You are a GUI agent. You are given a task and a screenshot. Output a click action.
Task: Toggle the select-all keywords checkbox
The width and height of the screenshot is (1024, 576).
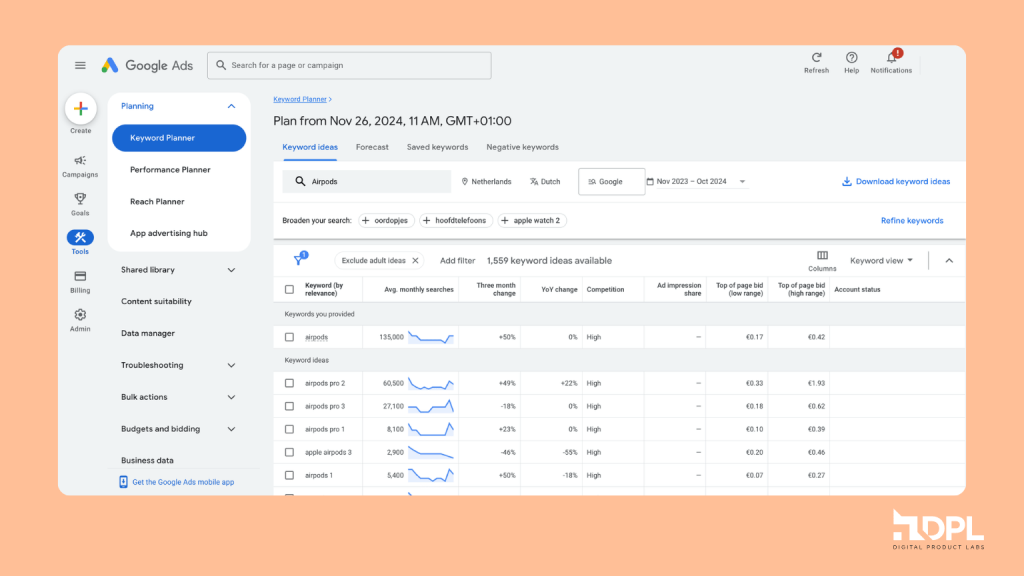pyautogui.click(x=289, y=289)
